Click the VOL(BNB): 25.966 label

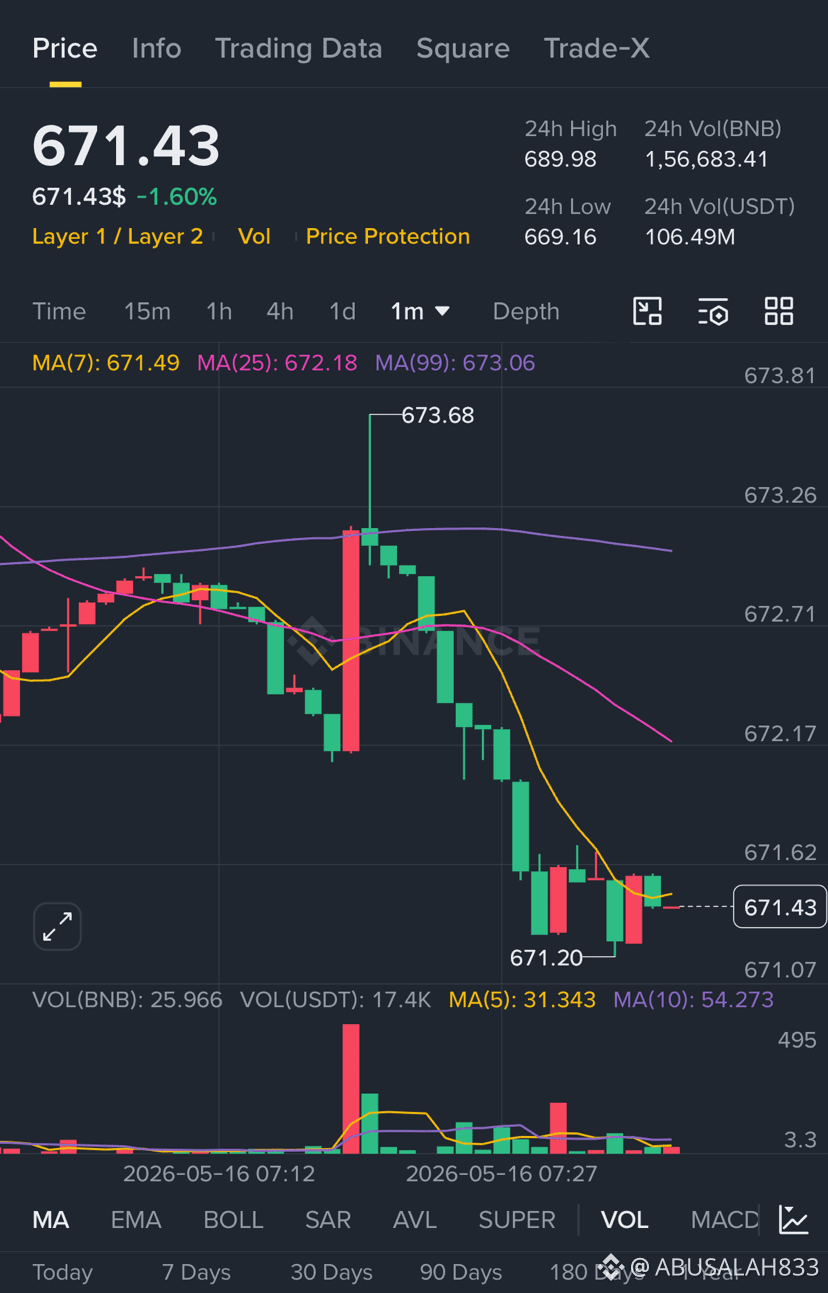point(127,999)
